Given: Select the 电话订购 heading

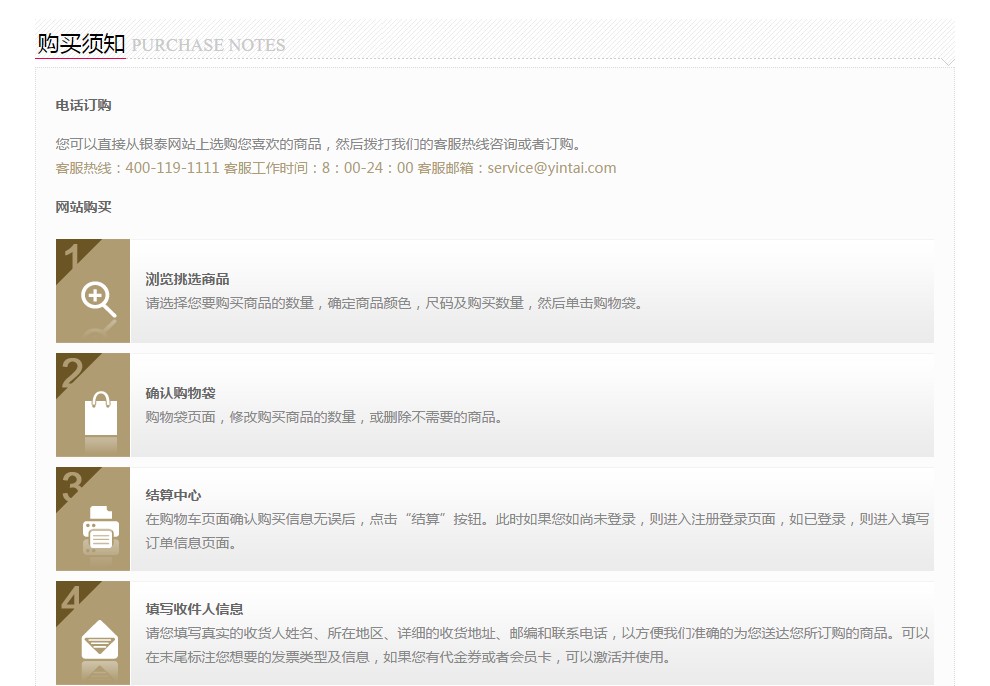Looking at the screenshot, I should point(83,105).
